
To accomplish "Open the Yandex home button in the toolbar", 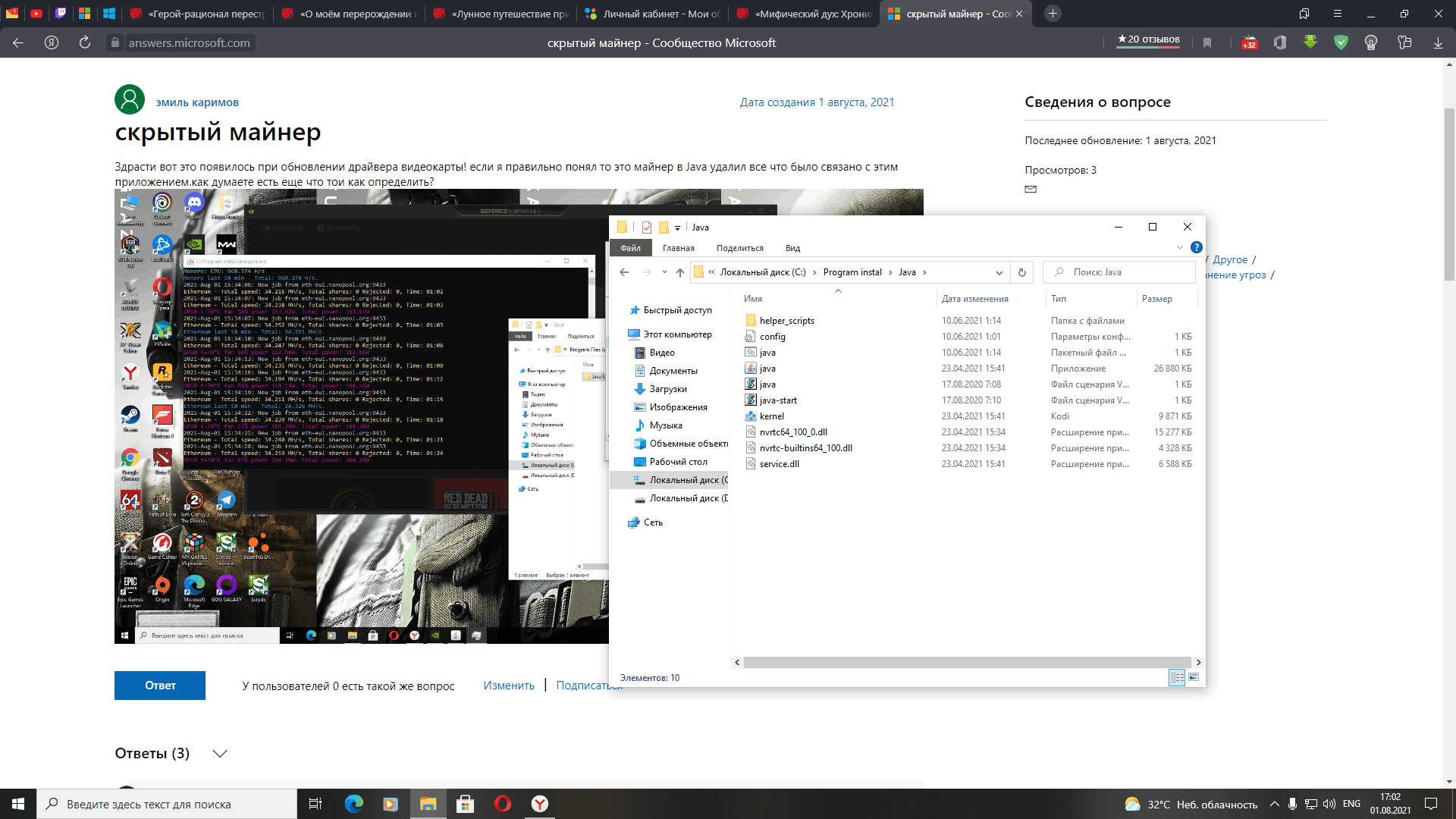I will tap(52, 43).
